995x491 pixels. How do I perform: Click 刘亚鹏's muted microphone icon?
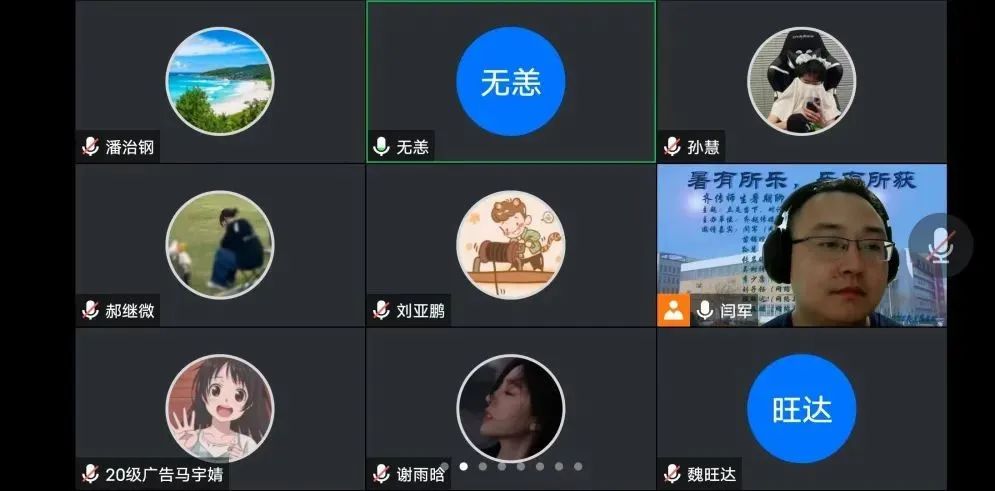[381, 310]
